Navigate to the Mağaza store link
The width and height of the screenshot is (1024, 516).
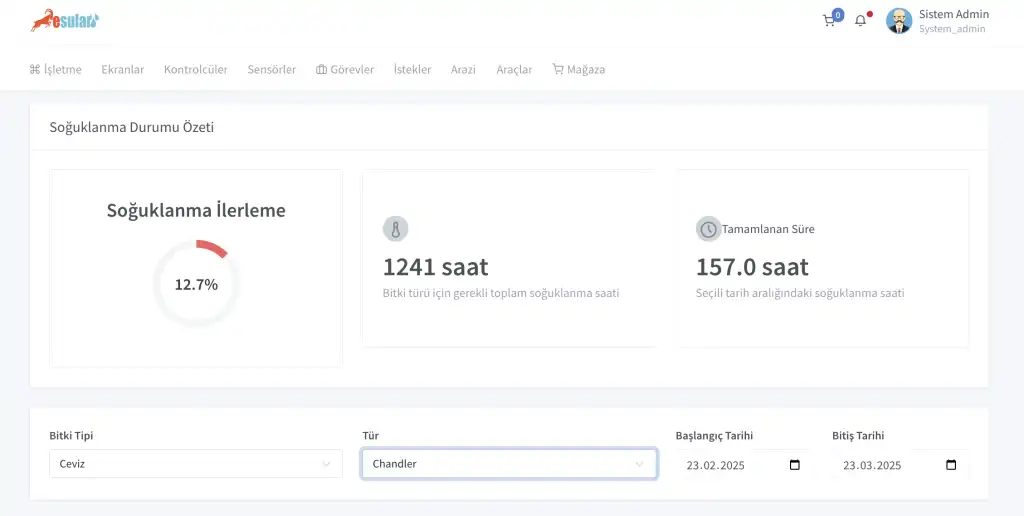(579, 70)
